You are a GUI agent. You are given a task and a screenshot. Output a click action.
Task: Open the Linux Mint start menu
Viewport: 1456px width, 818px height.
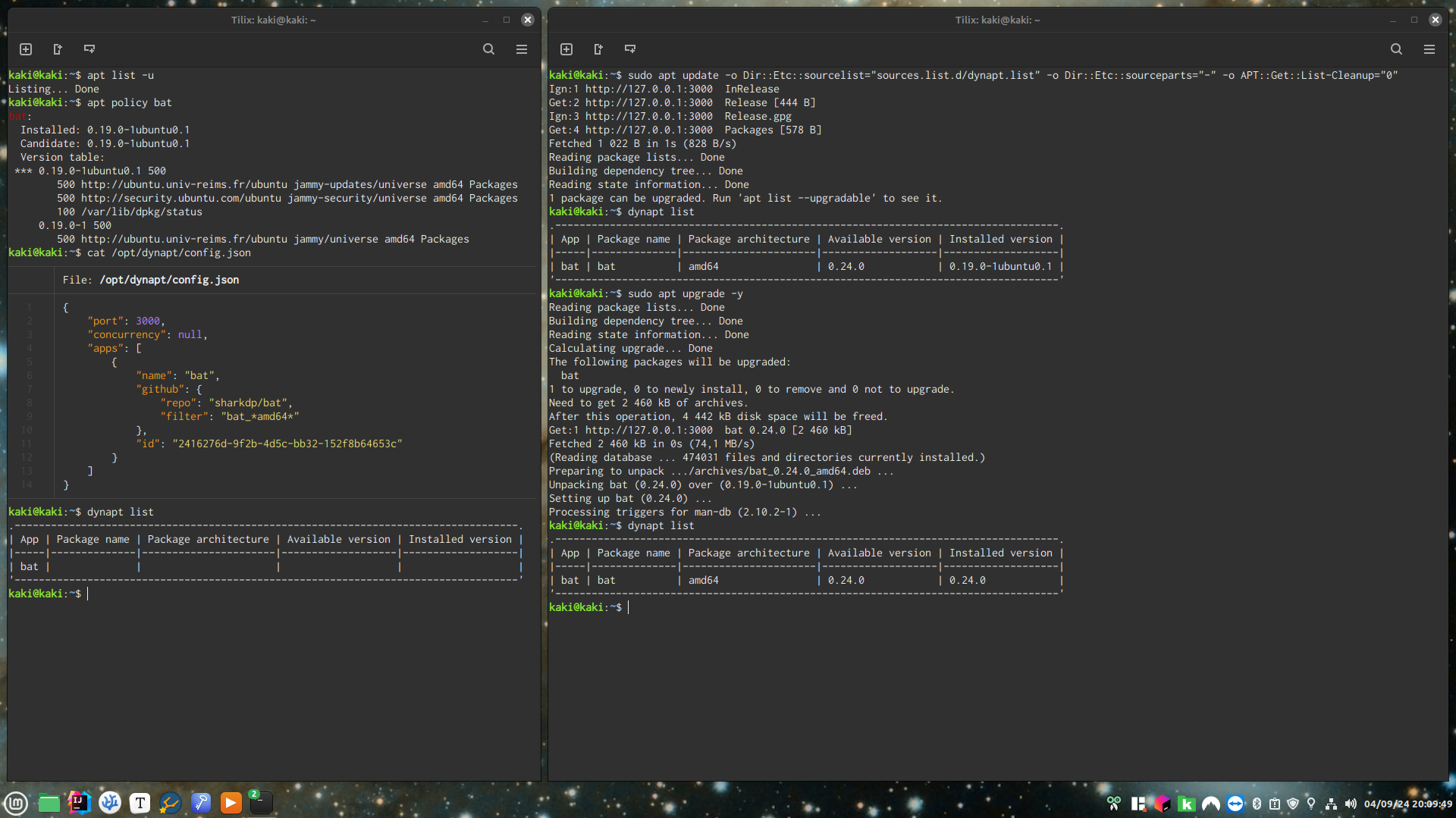(16, 803)
